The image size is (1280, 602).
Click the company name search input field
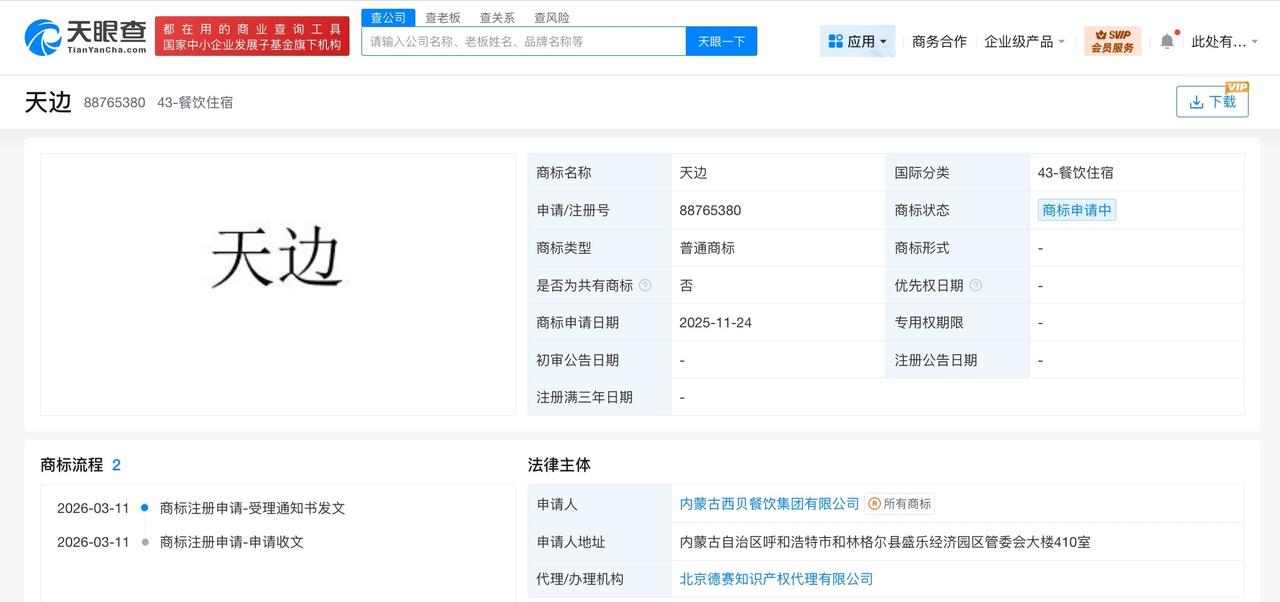pos(520,41)
